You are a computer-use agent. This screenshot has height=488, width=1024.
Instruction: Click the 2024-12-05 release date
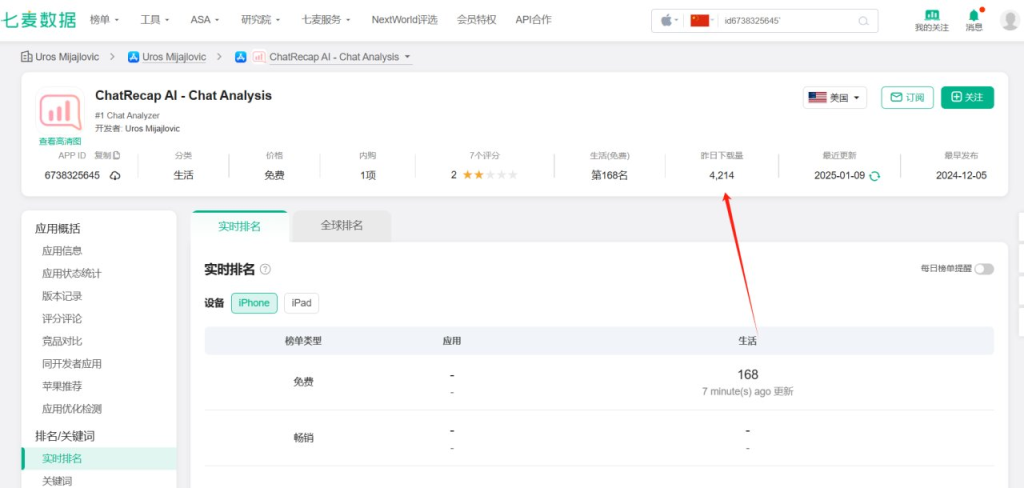point(961,175)
